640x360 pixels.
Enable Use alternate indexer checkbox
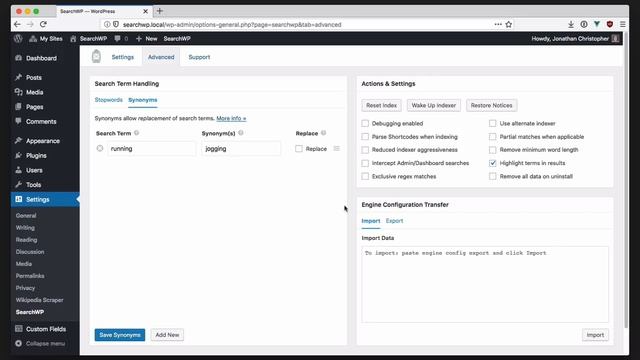[493, 123]
